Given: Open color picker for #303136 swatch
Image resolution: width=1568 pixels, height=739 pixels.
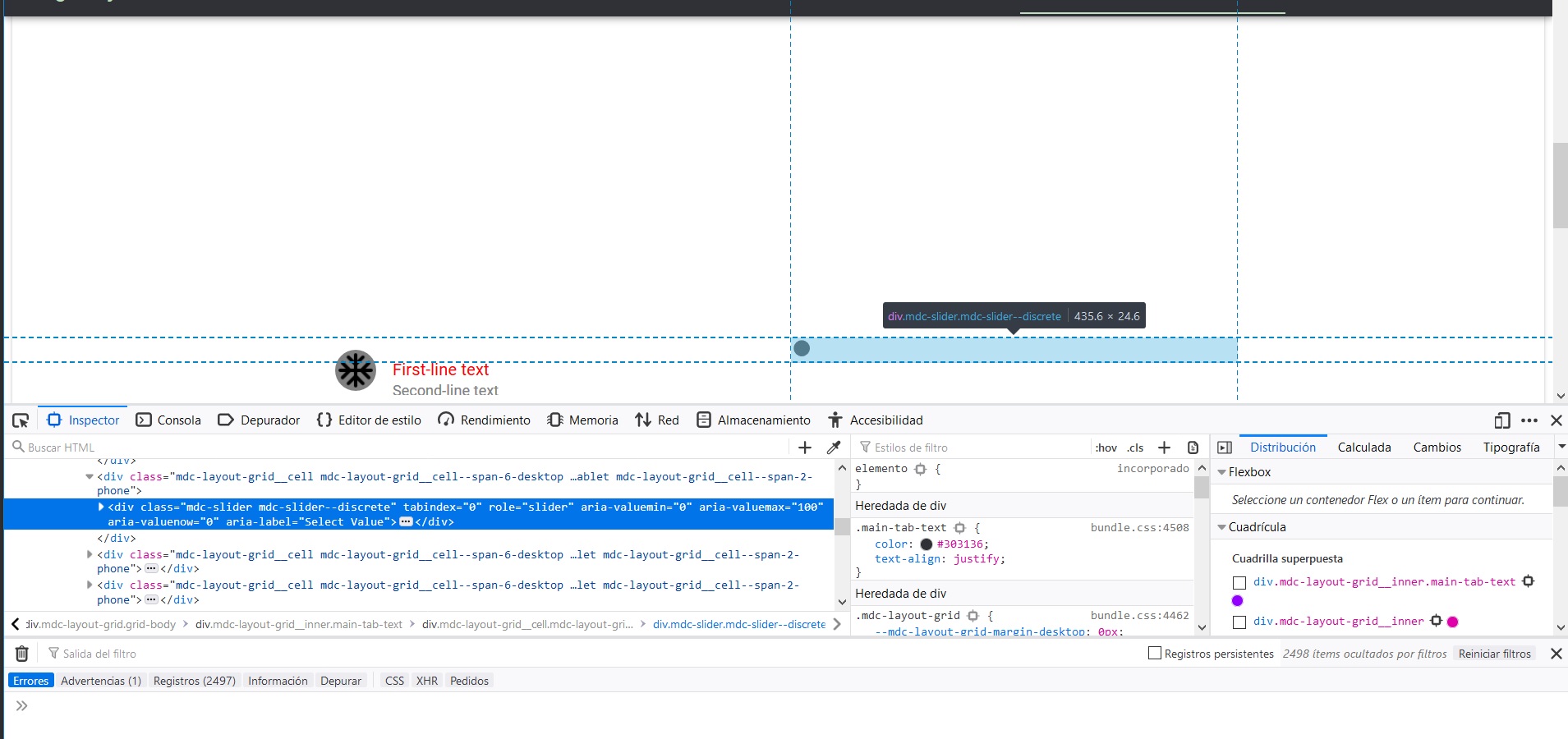Looking at the screenshot, I should [927, 544].
